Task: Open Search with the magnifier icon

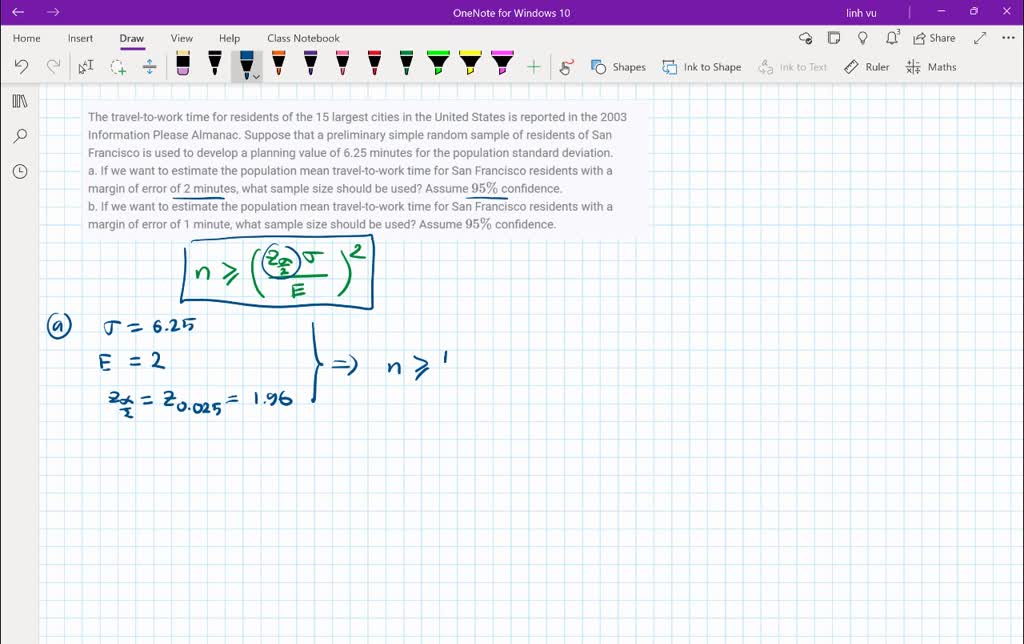Action: pos(19,136)
